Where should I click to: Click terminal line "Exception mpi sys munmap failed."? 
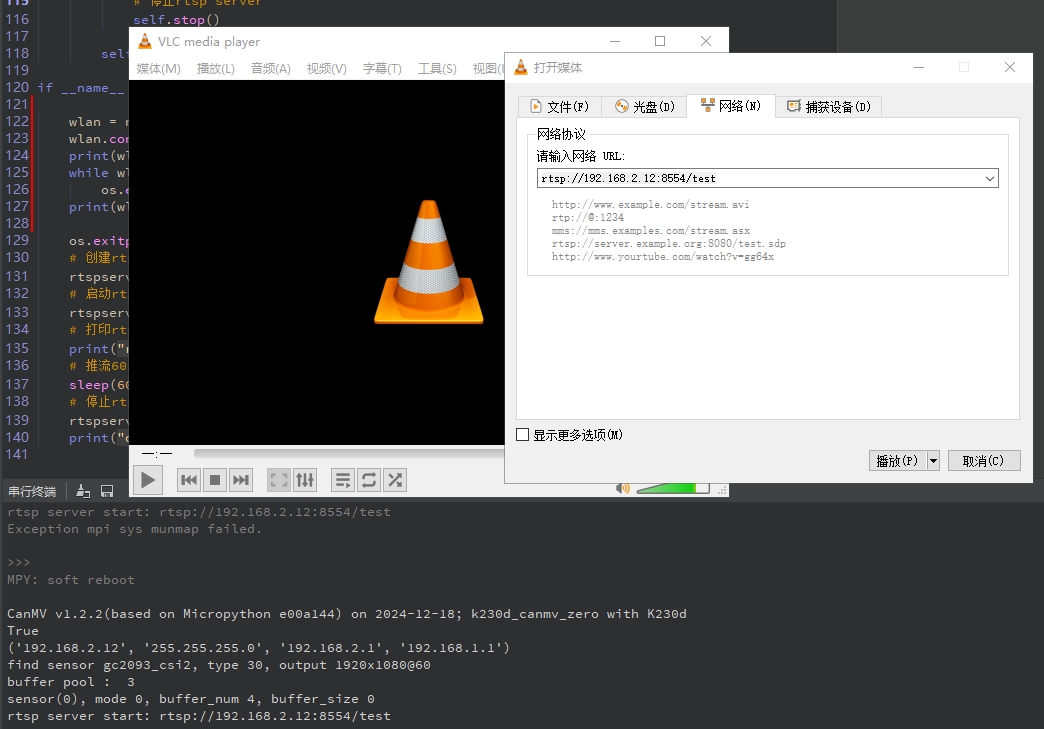[x=134, y=529]
